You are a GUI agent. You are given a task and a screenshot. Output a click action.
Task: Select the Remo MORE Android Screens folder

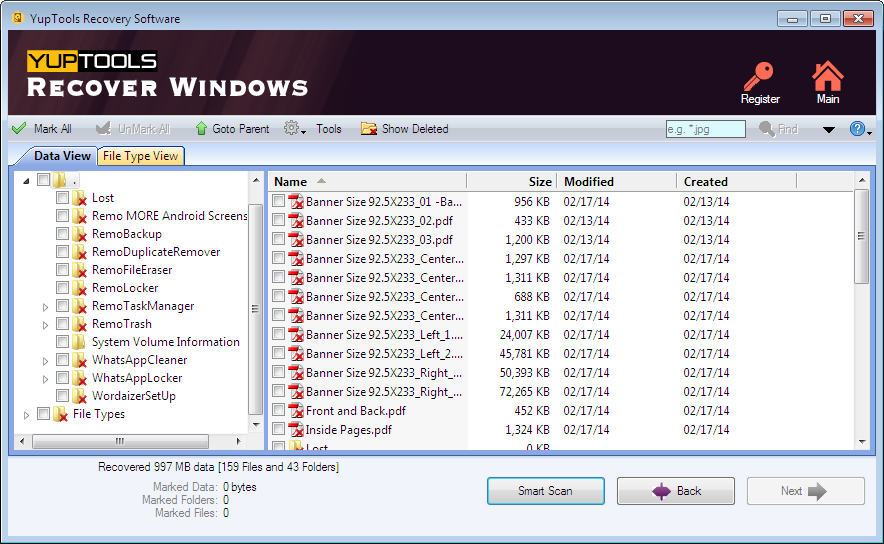[x=169, y=216]
